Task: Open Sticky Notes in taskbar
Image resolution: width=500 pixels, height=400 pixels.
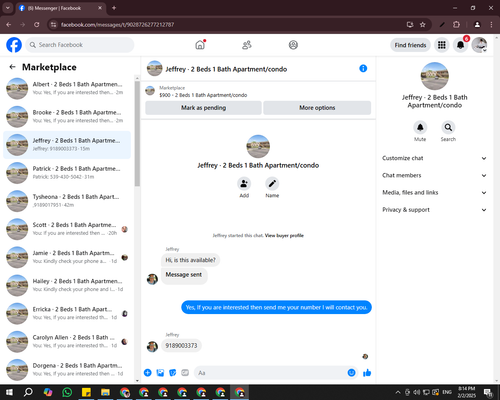Action: tap(86, 392)
